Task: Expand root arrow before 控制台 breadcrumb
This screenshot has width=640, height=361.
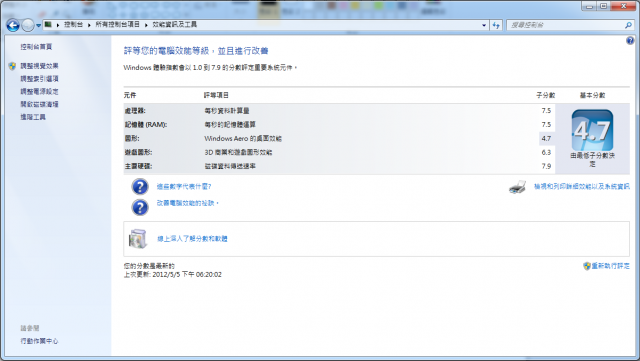Action: pos(58,25)
